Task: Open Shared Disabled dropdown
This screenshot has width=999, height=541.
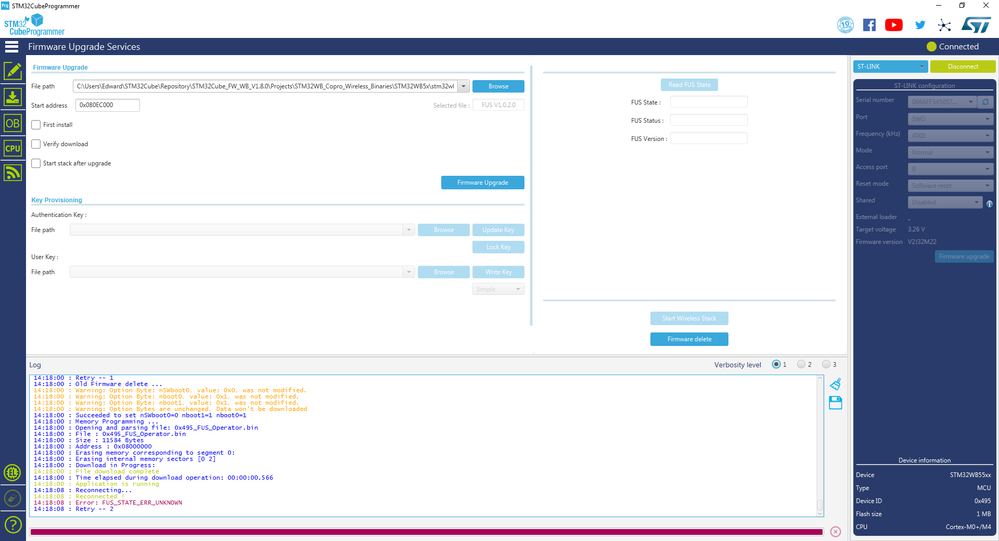Action: click(x=945, y=202)
